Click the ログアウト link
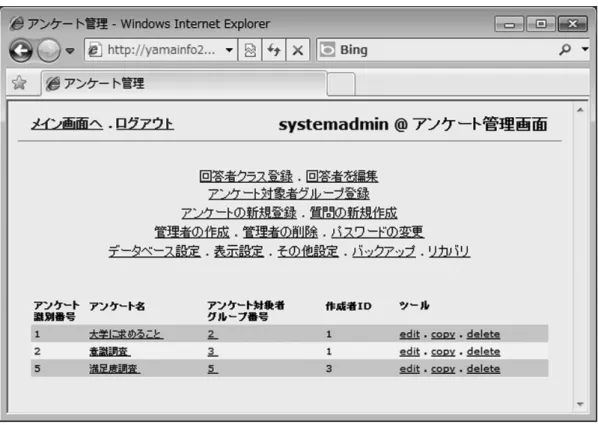Image resolution: width=598 pixels, height=425 pixels. [145, 124]
